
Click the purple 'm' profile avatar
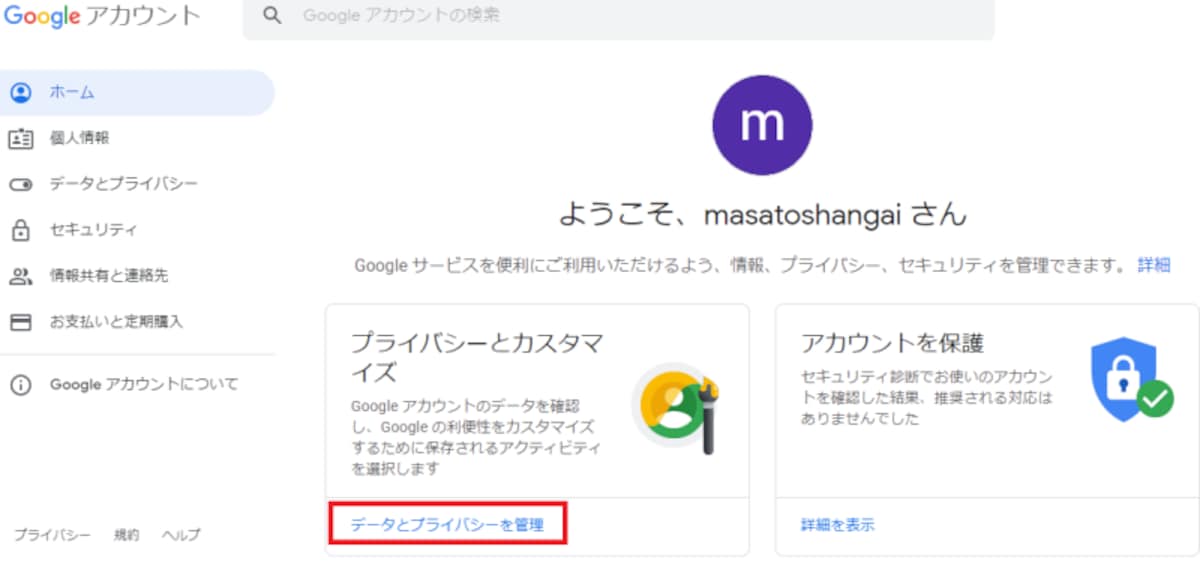click(762, 125)
